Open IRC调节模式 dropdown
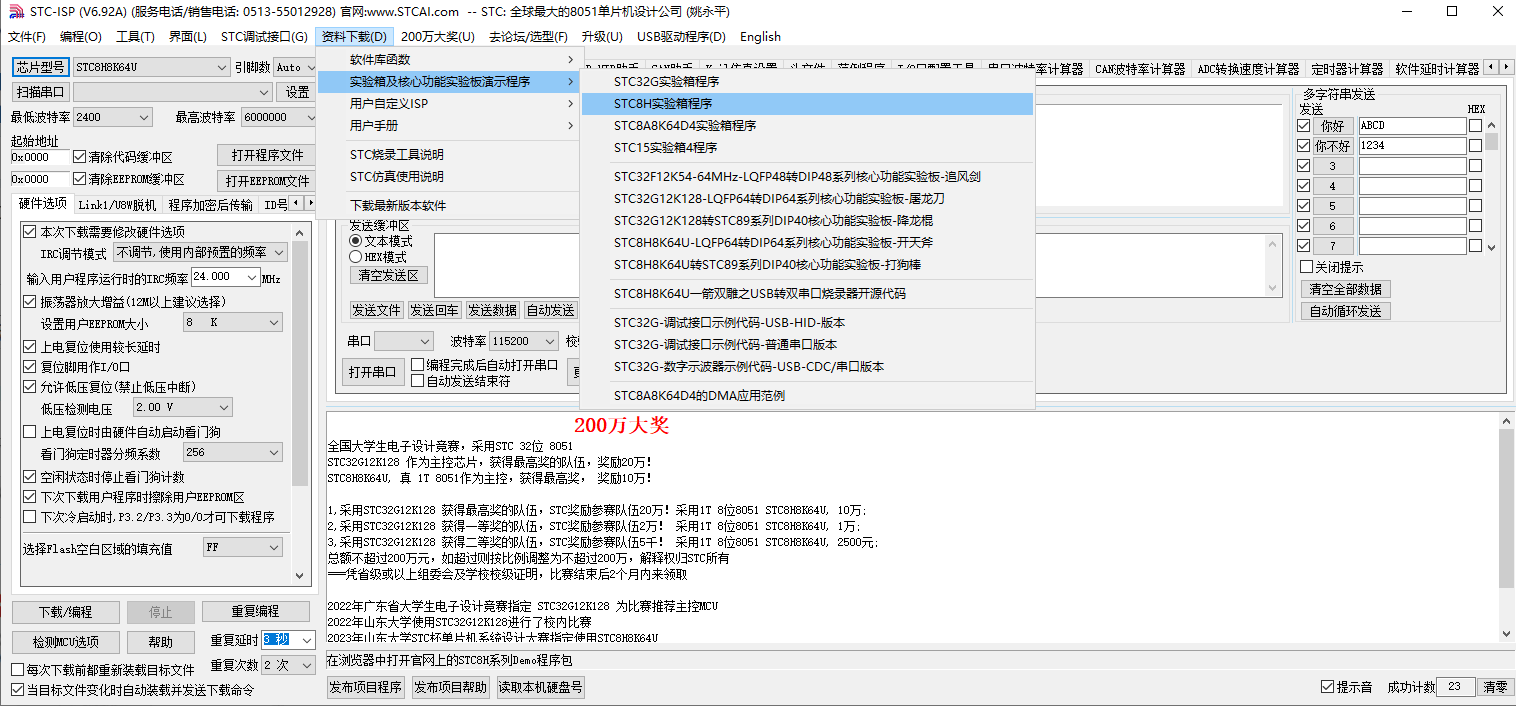The width and height of the screenshot is (1516, 706). 200,253
